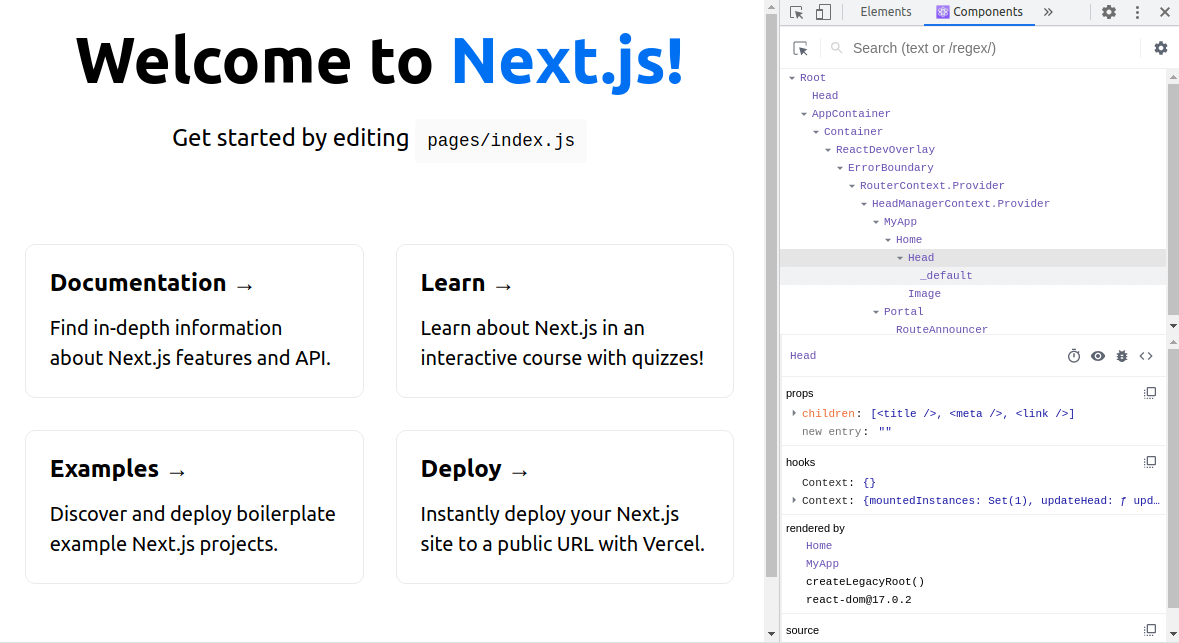This screenshot has height=643, width=1179.
Task: Copy source info at the bottom panel
Action: coord(1150,629)
